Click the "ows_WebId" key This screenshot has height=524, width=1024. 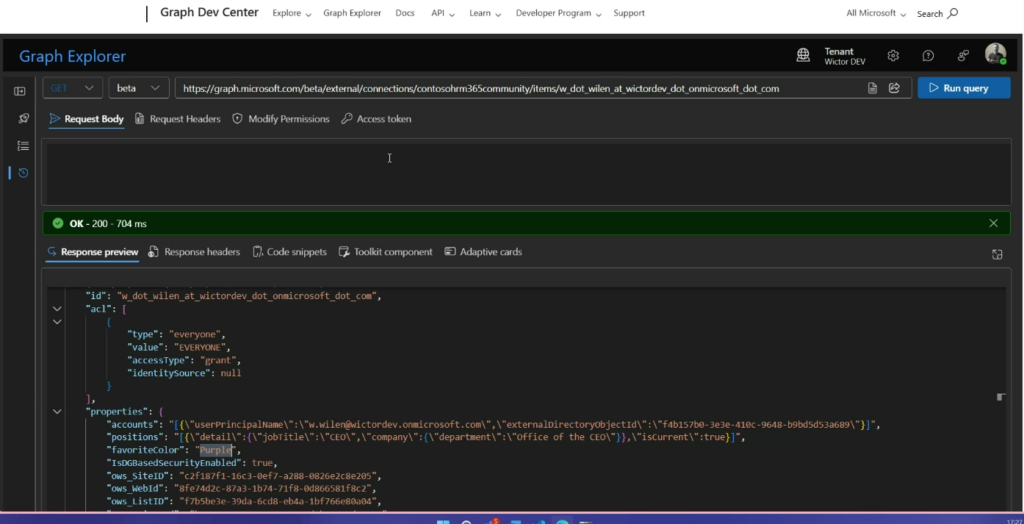coord(136,488)
